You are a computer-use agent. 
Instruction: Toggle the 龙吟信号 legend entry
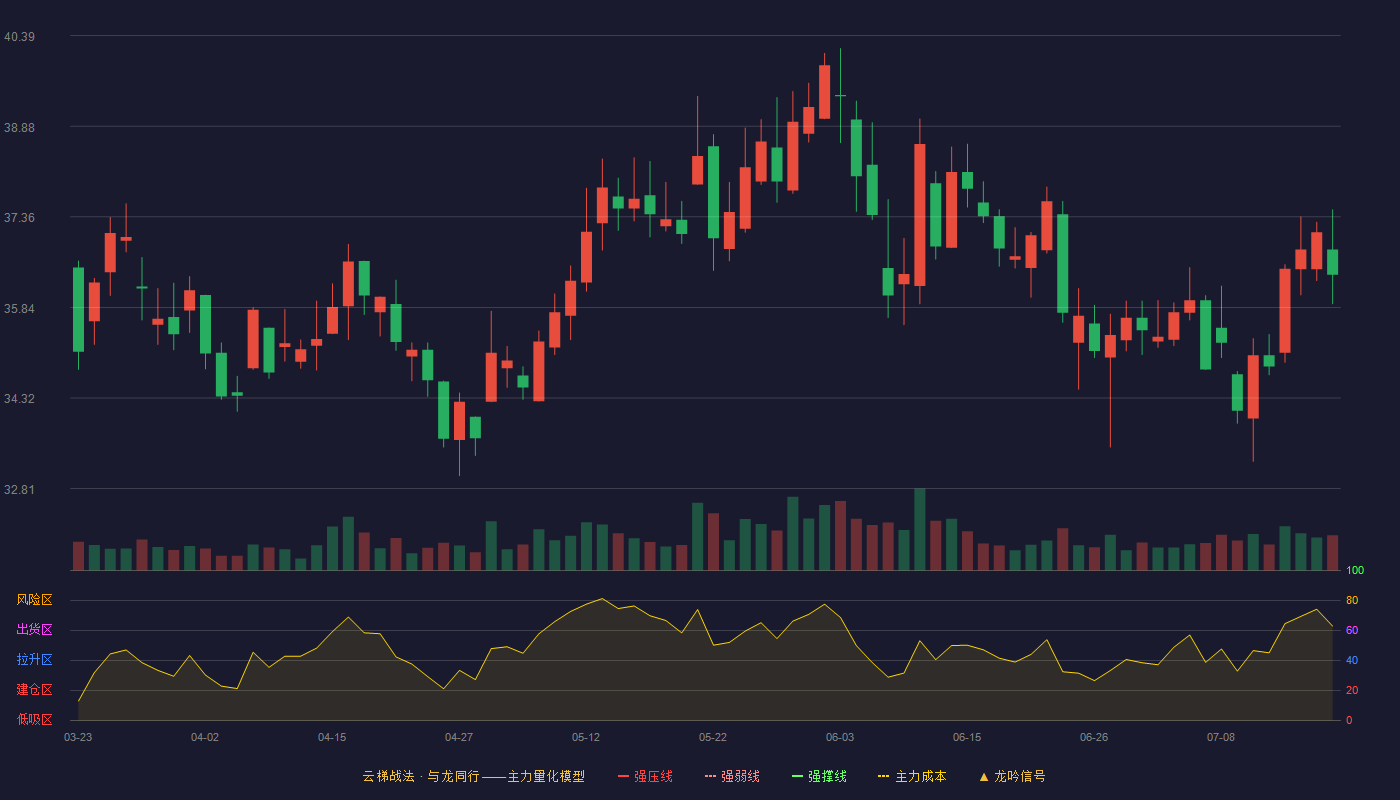click(x=1012, y=776)
